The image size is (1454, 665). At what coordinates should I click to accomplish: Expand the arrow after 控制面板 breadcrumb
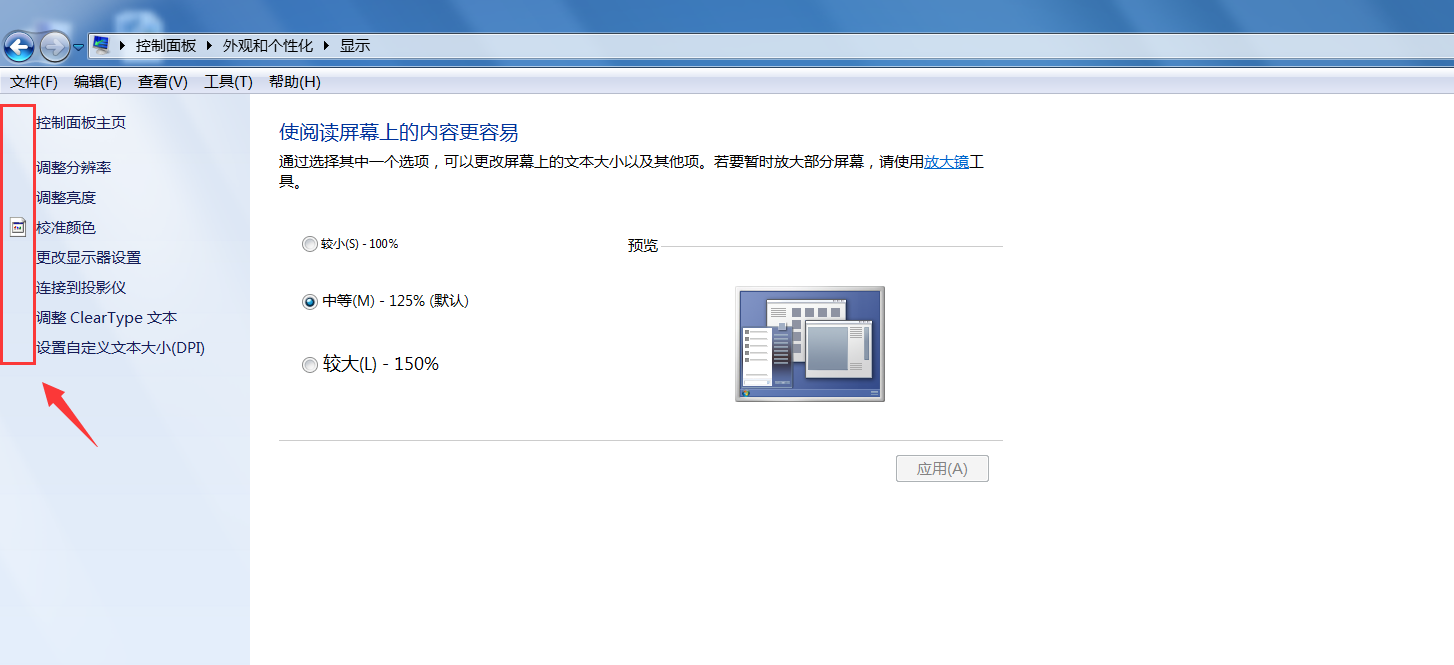(x=210, y=46)
